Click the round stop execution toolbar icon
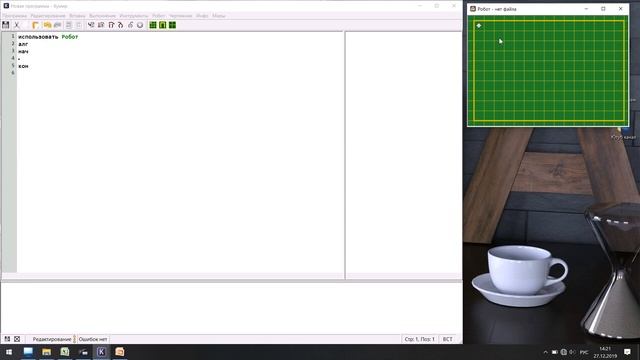 point(140,25)
